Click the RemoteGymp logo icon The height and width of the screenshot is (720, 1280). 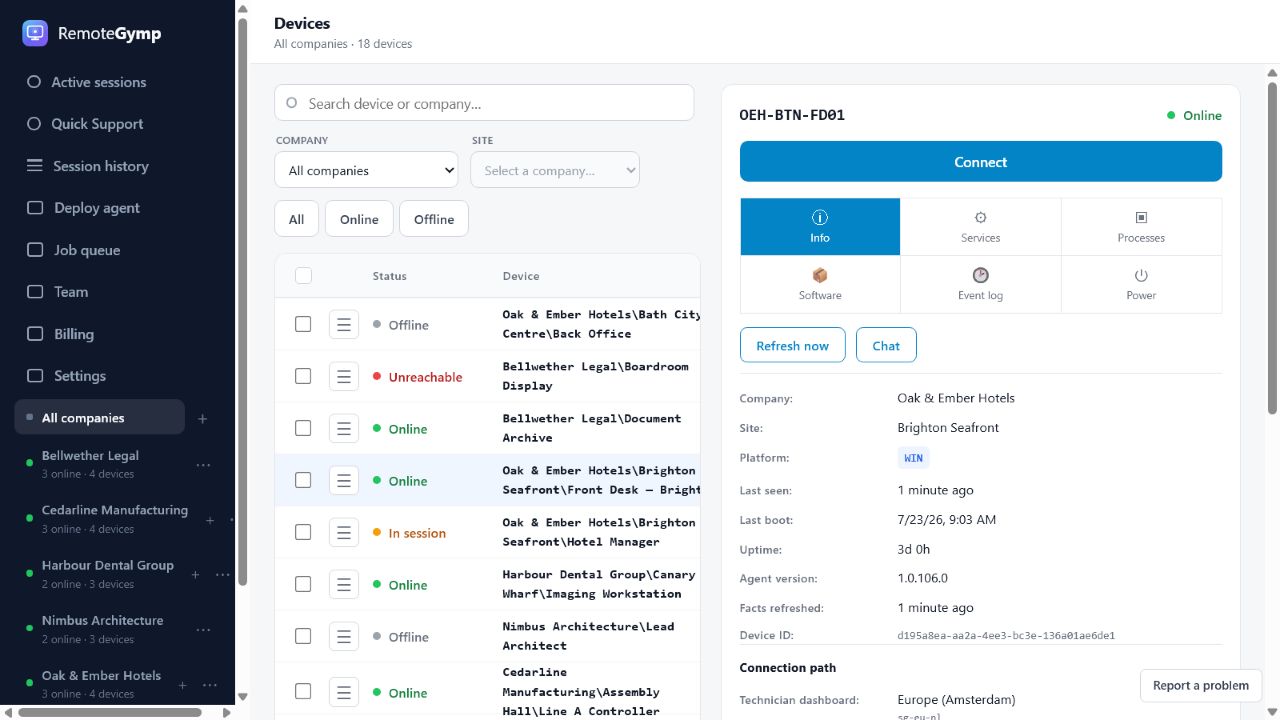35,33
